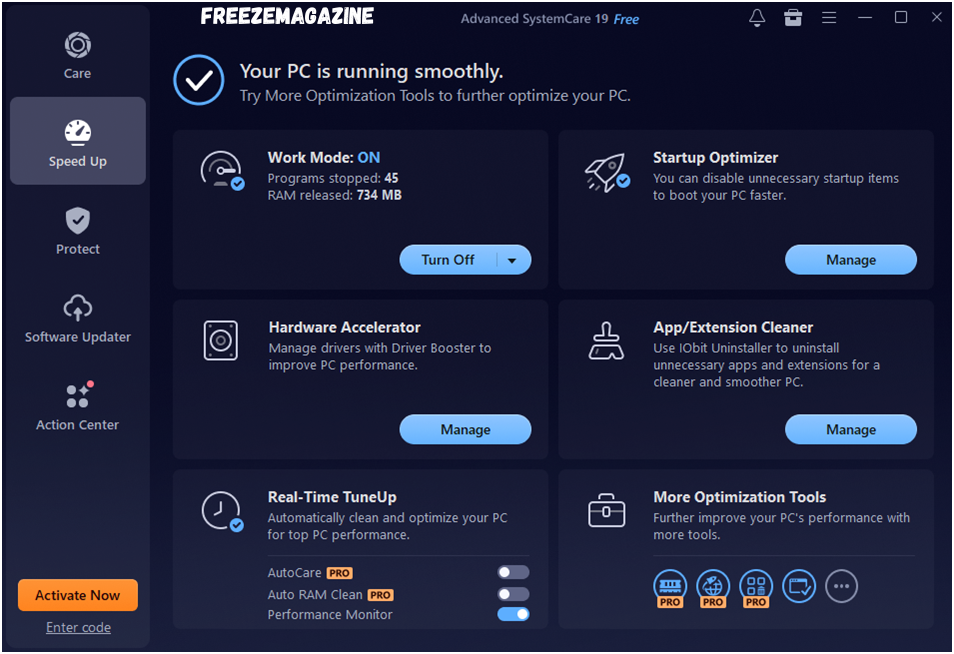Go to the Software Updater section
This screenshot has height=654, width=954.
coord(77,319)
